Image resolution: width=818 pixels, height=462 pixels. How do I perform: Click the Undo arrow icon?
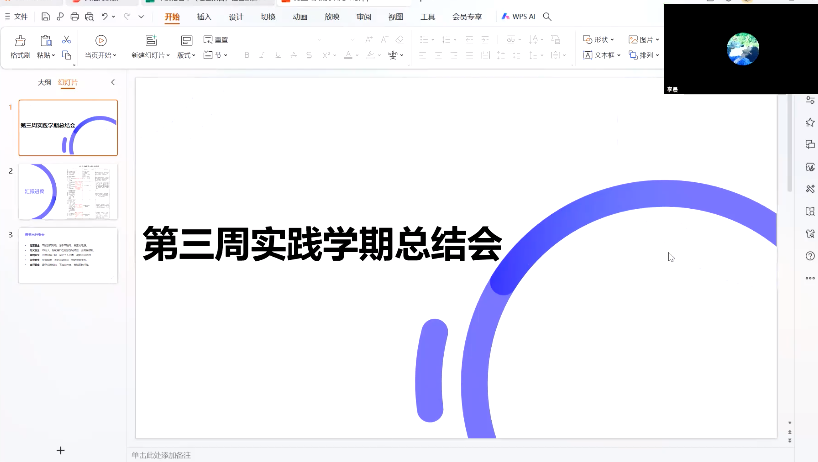105,17
